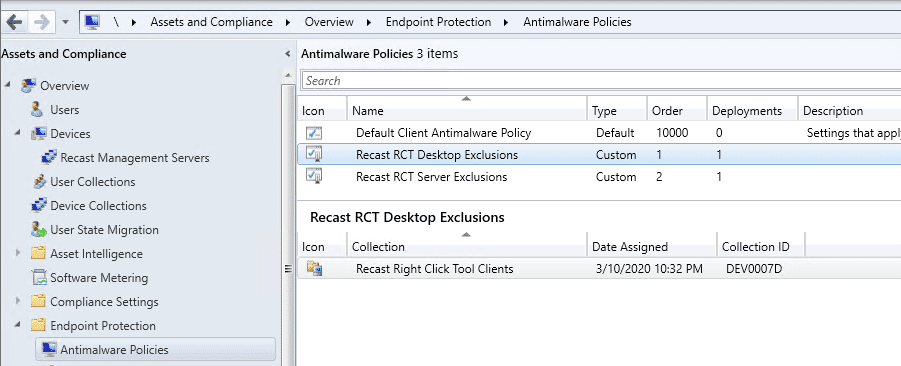
Task: Open the root backslash breadcrumb
Action: [x=117, y=22]
